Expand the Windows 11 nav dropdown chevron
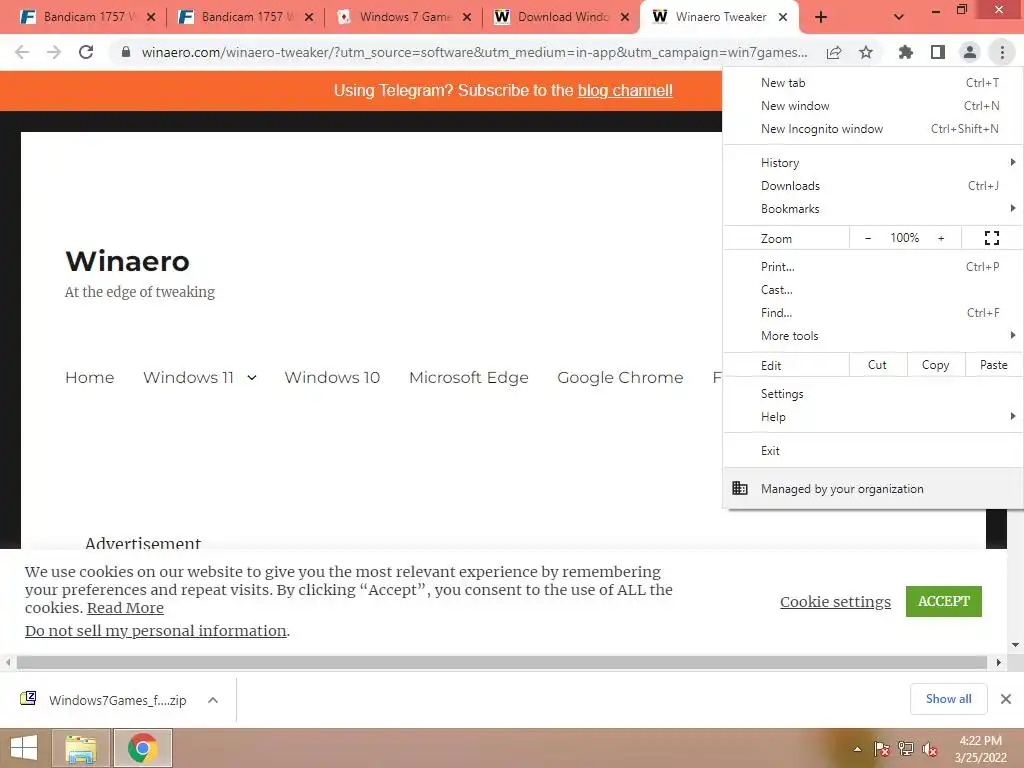Screen dimensions: 1024x768 [x=252, y=377]
